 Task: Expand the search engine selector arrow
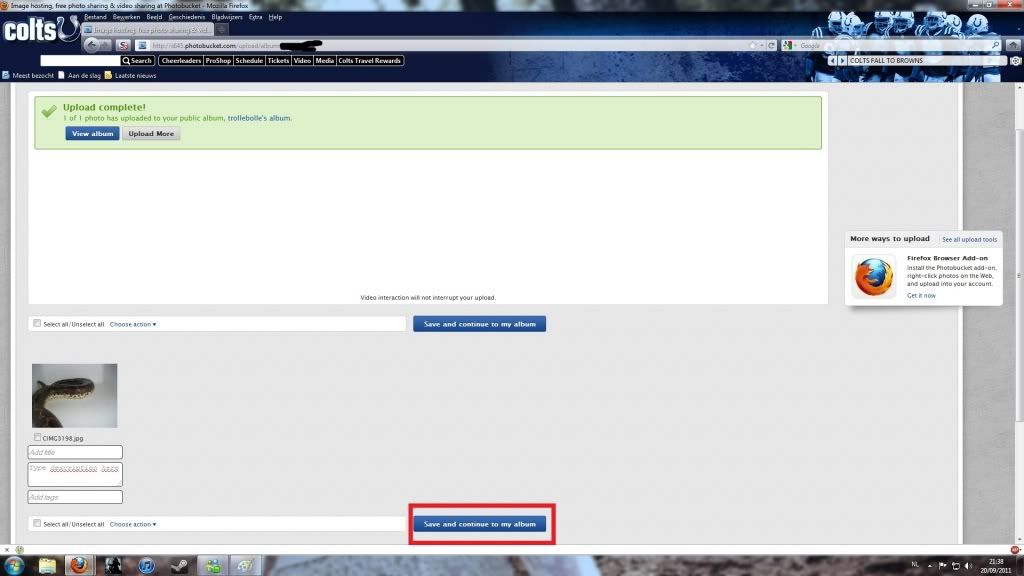[795, 46]
